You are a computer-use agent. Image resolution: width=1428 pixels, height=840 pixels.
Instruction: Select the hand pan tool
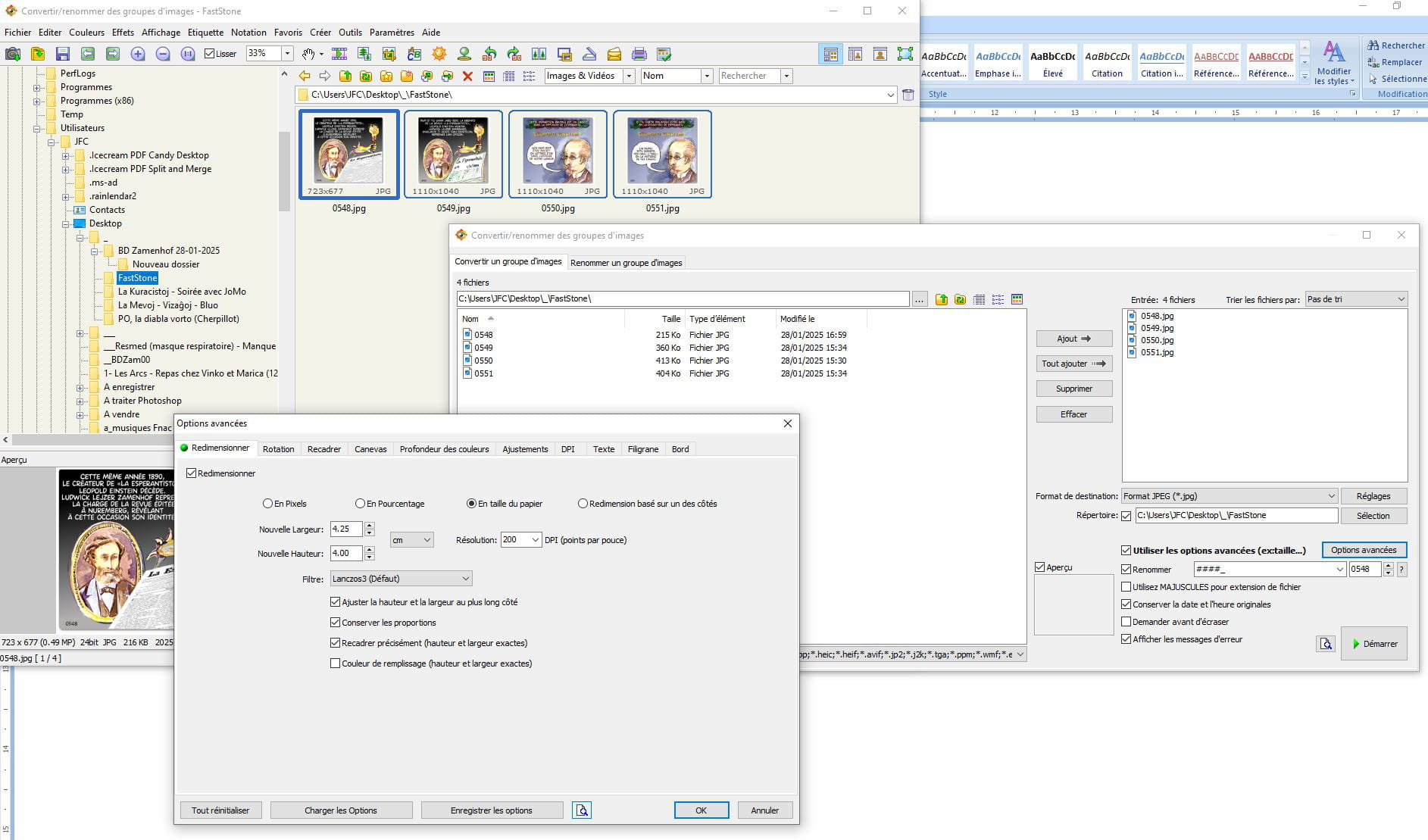click(308, 54)
